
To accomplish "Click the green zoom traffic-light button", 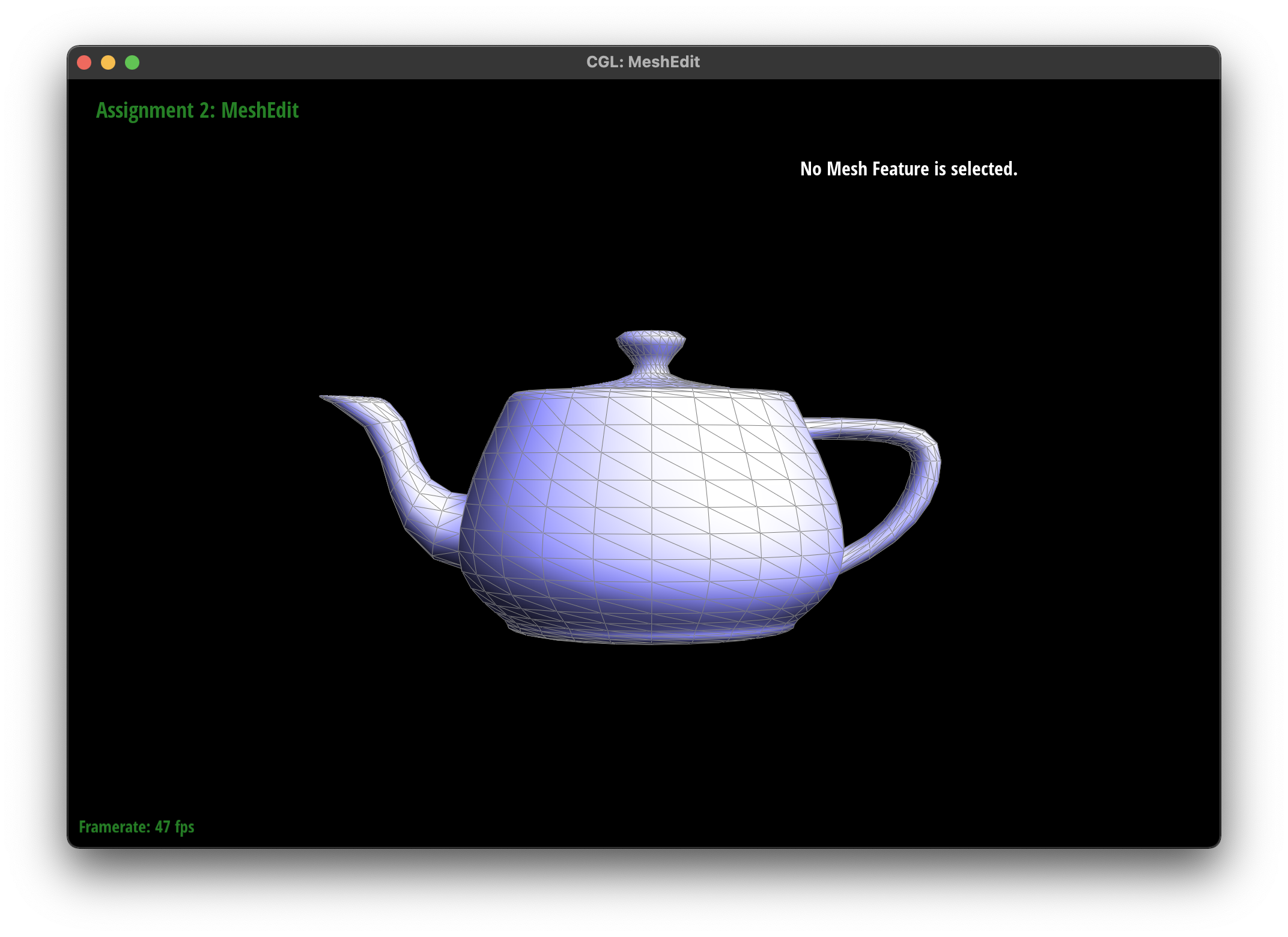I will pyautogui.click(x=132, y=62).
